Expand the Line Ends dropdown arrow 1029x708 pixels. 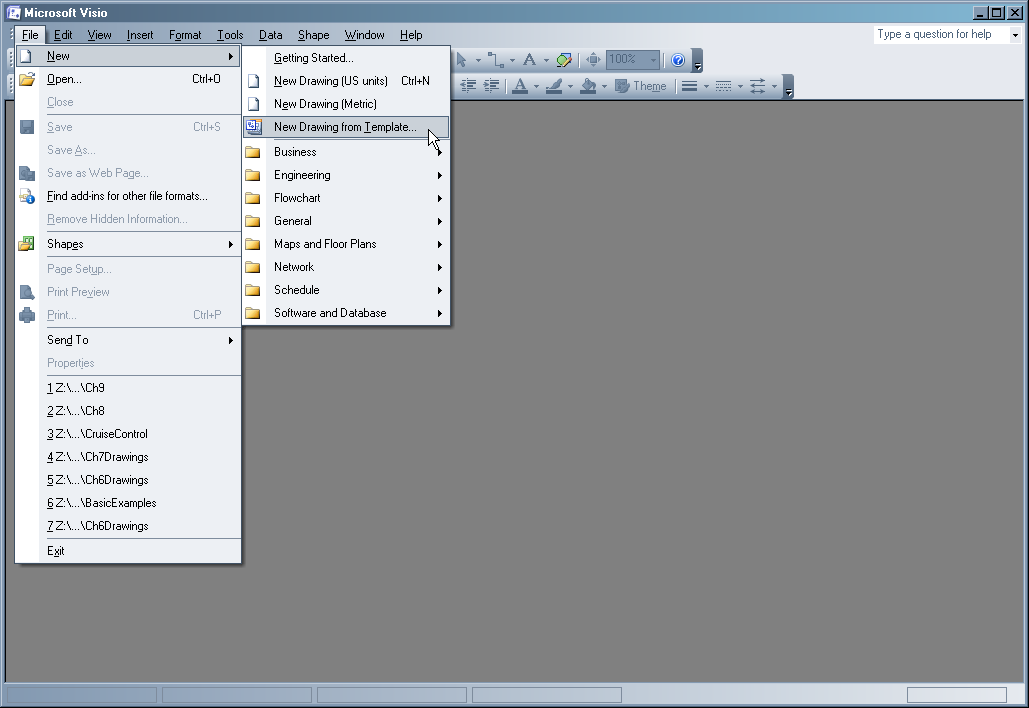coord(774,86)
